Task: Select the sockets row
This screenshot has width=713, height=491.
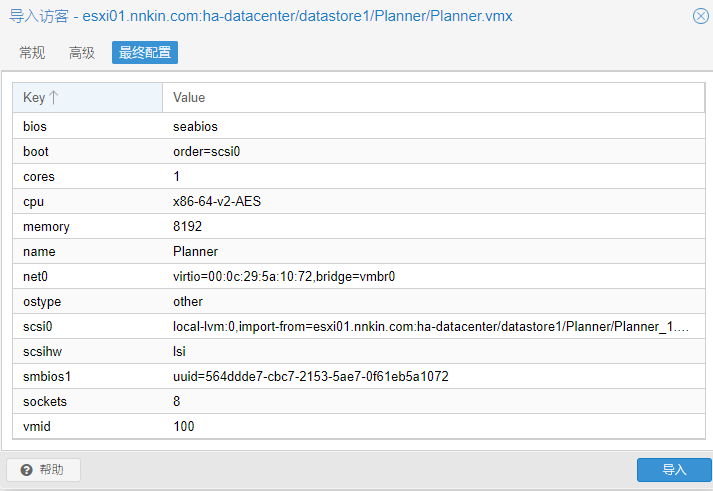Action: pyautogui.click(x=358, y=402)
